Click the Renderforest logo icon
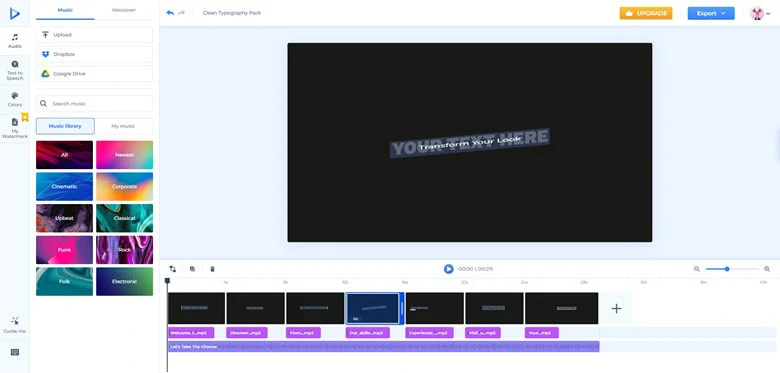The image size is (780, 373). 14,13
